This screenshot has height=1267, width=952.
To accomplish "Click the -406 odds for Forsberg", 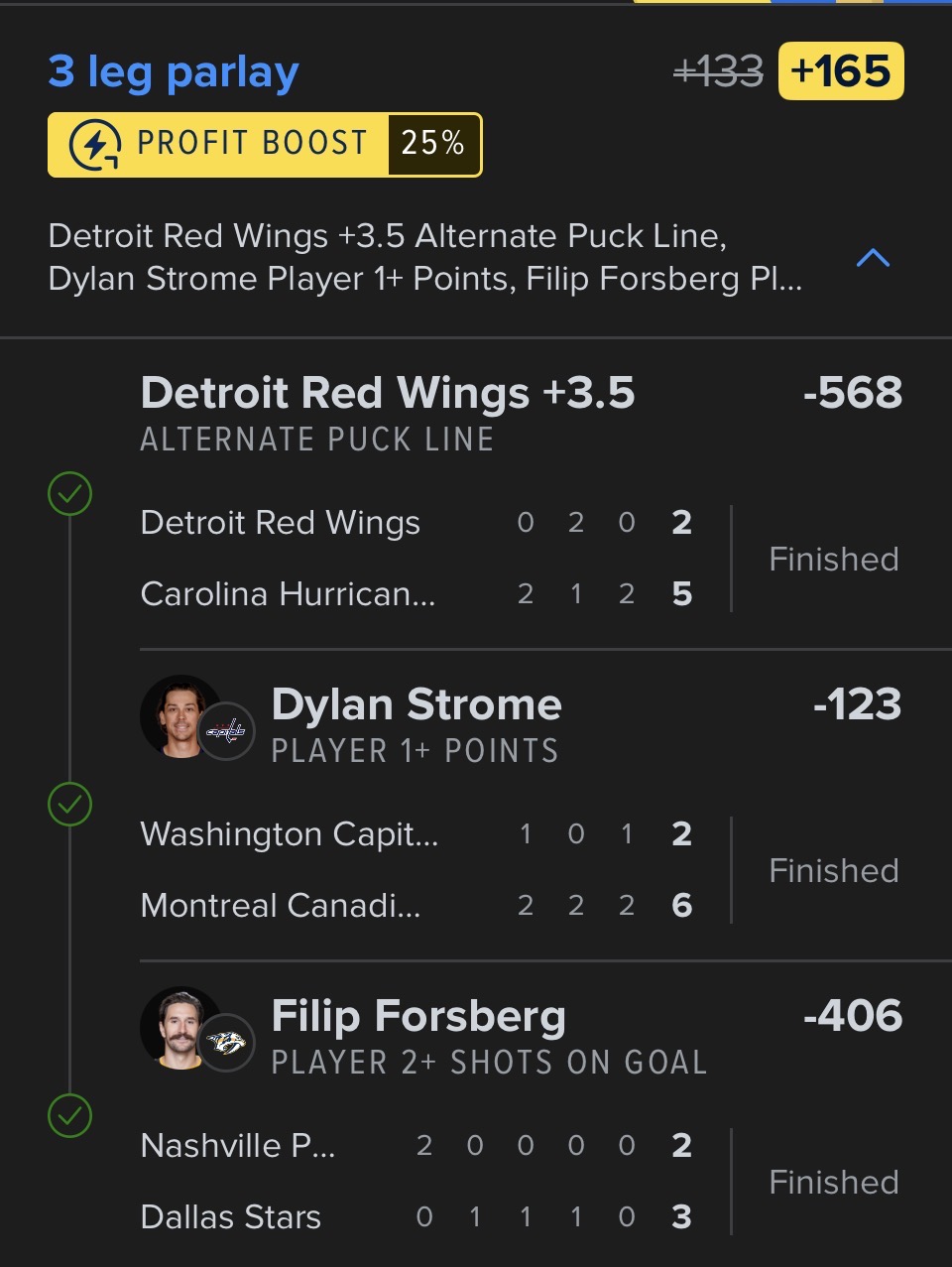I will [x=853, y=1016].
